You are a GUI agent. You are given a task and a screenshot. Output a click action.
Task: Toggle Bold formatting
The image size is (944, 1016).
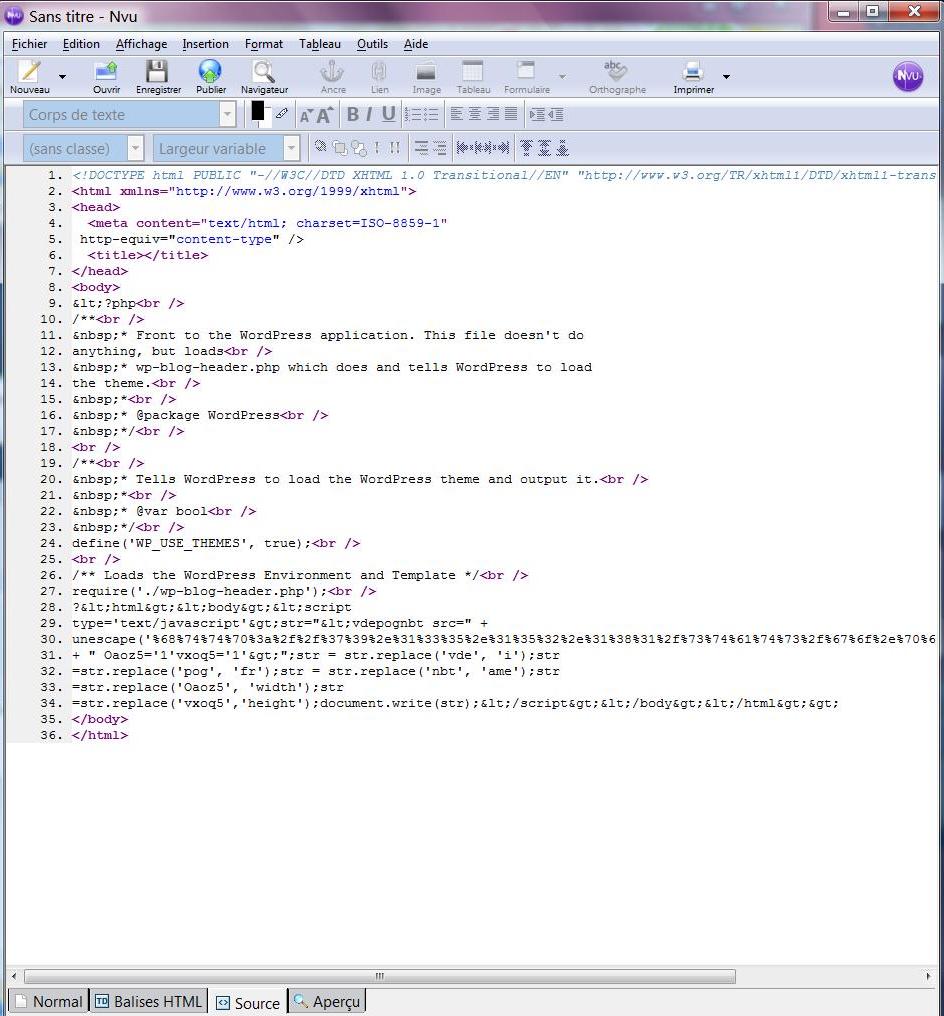coord(352,115)
